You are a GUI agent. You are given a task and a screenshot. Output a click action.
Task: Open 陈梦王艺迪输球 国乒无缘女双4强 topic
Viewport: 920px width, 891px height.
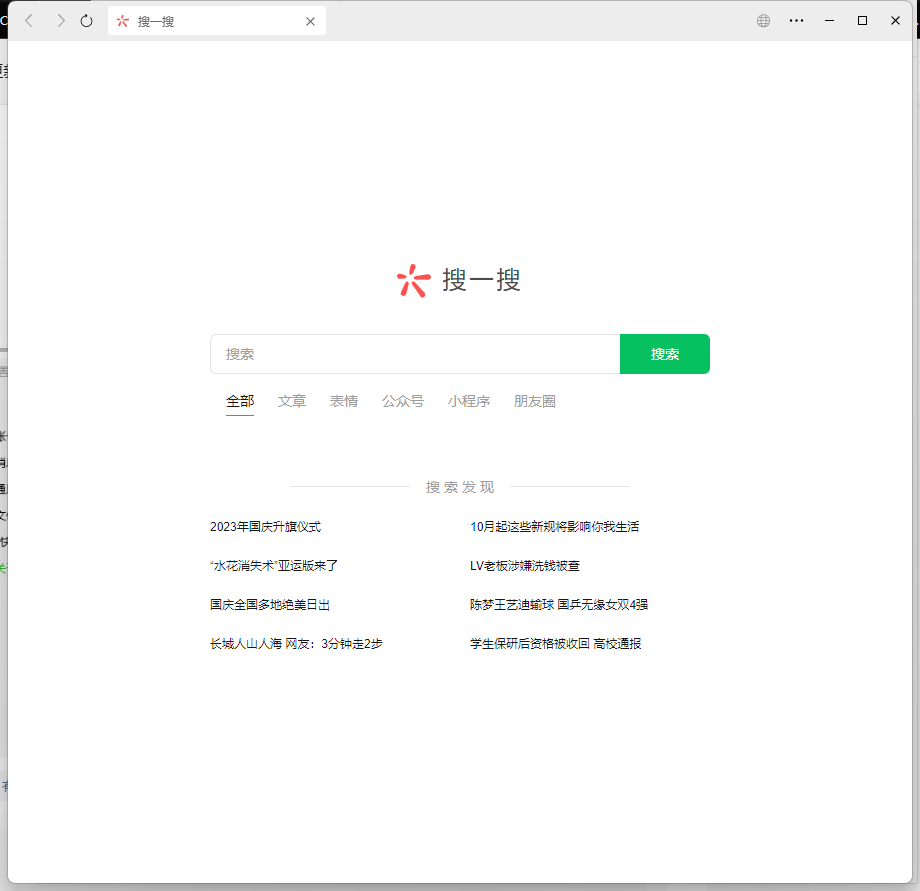pos(559,605)
